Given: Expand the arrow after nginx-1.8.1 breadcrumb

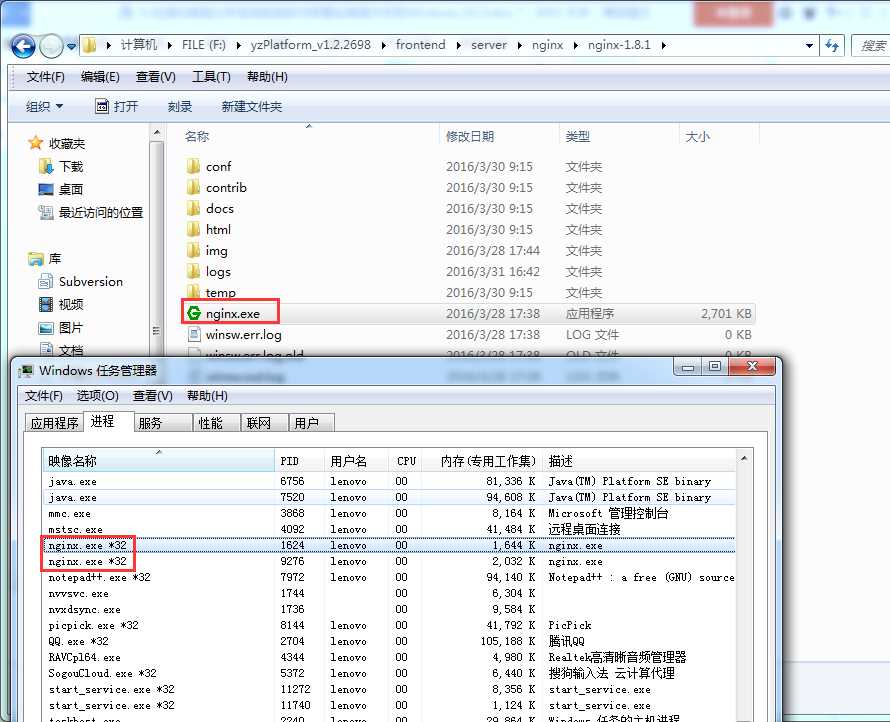Looking at the screenshot, I should click(x=664, y=45).
